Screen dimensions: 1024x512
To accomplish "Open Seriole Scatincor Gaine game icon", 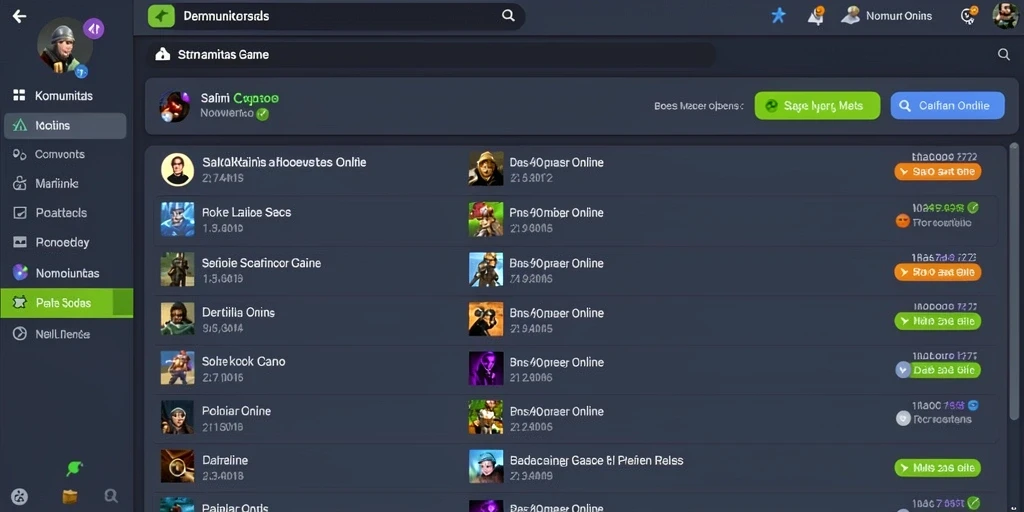I will click(x=177, y=269).
